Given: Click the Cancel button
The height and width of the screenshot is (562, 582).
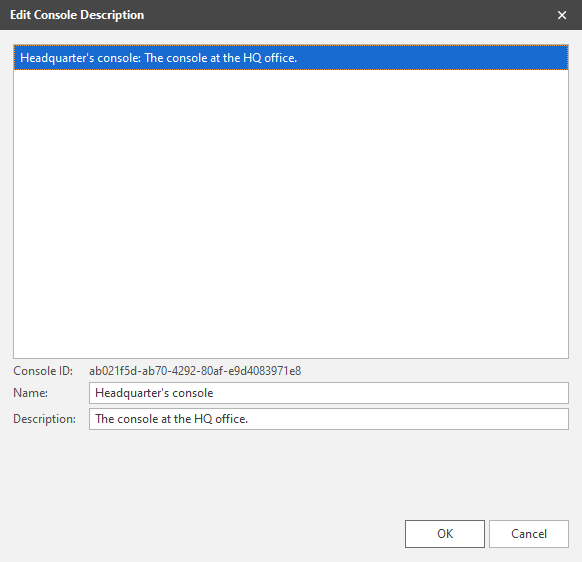Looking at the screenshot, I should tap(529, 534).
